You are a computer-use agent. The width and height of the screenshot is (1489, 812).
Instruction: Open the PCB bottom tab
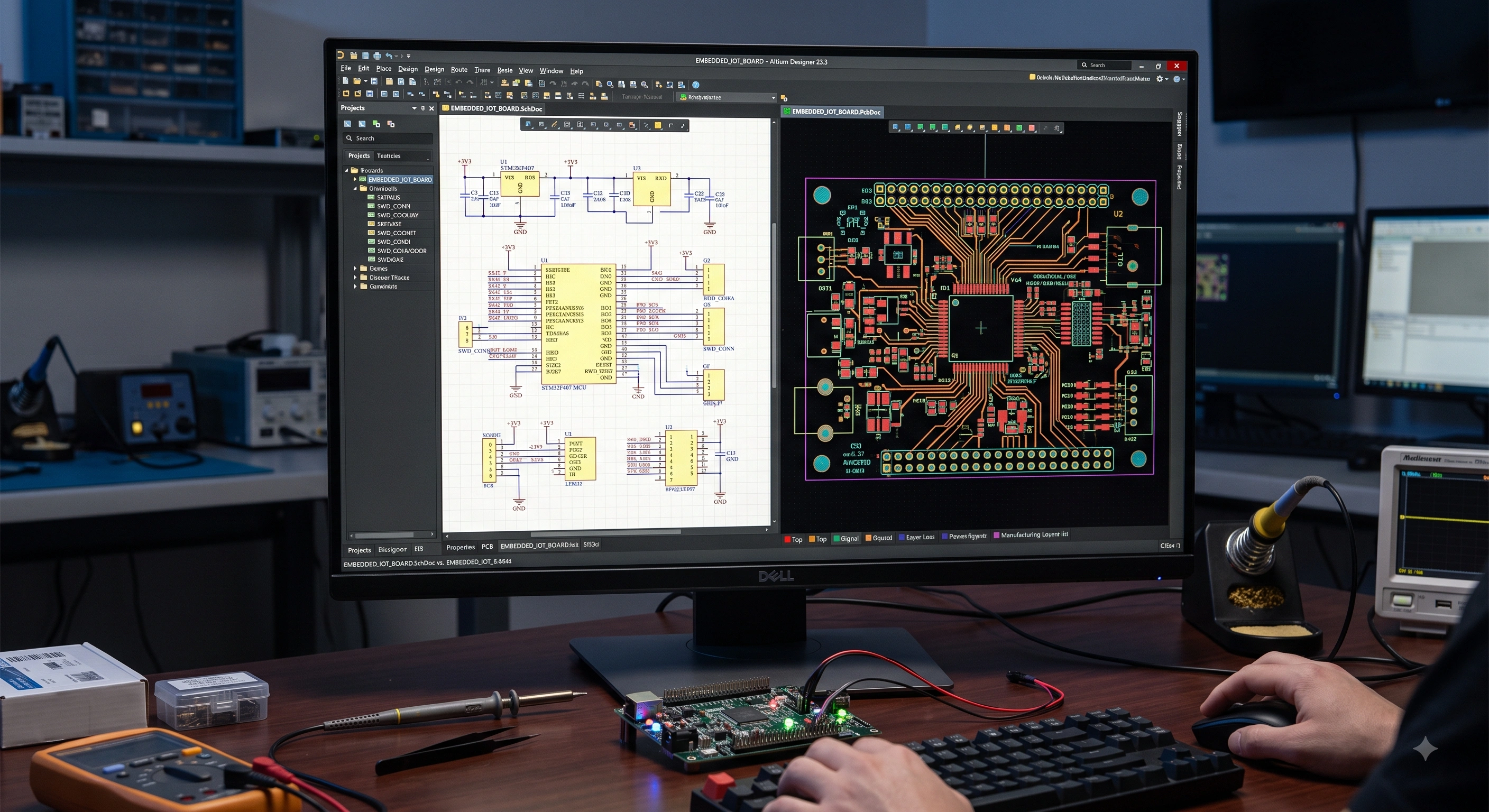(x=488, y=546)
